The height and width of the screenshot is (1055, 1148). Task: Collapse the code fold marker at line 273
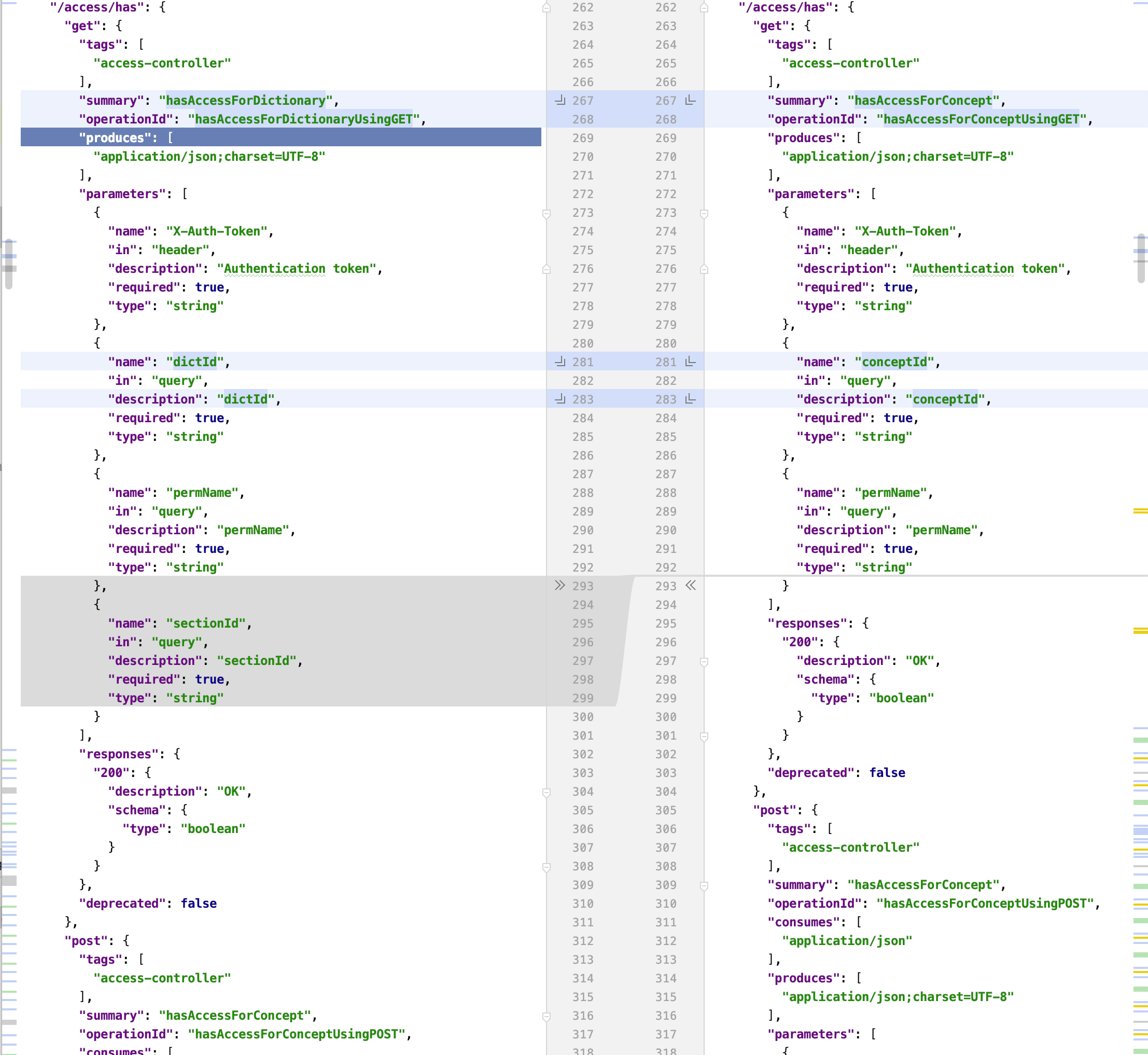click(547, 213)
